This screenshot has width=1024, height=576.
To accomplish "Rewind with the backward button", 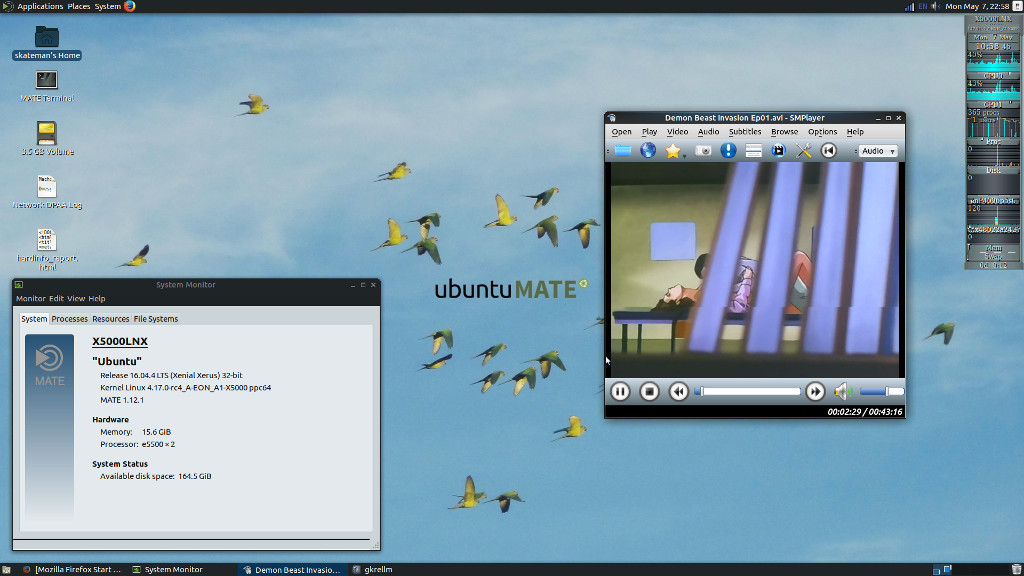I will coord(679,391).
